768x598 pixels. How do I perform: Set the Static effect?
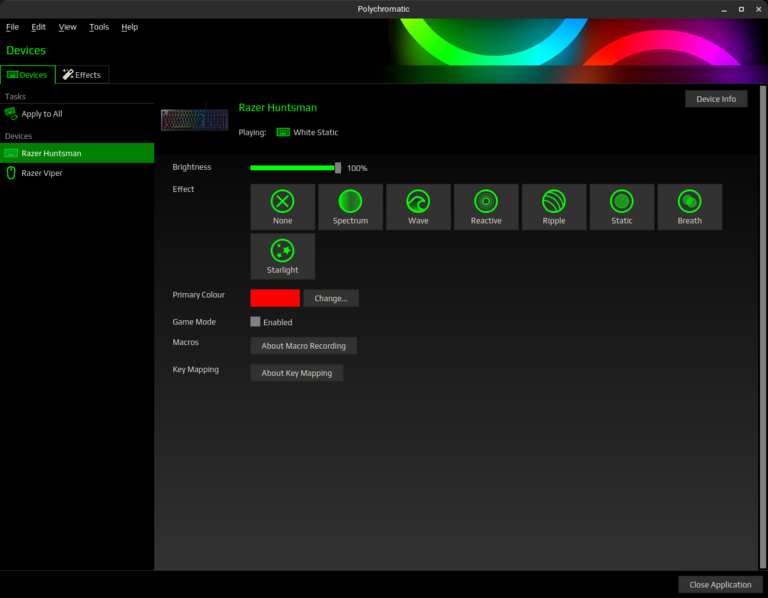coord(622,207)
